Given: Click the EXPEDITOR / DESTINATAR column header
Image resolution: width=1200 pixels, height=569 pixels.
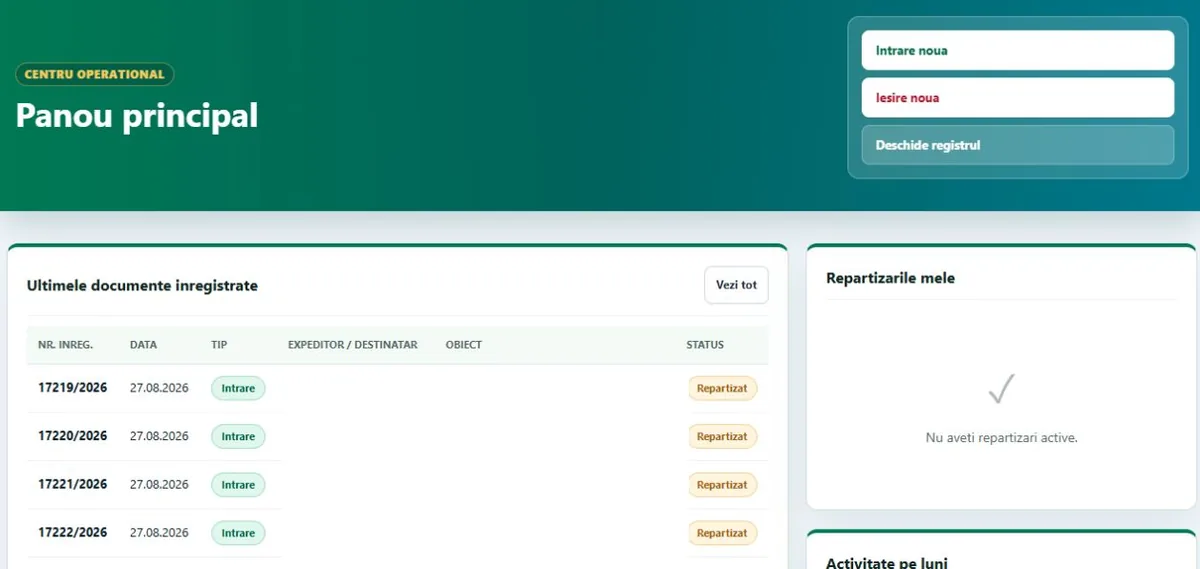Looking at the screenshot, I should click(352, 345).
